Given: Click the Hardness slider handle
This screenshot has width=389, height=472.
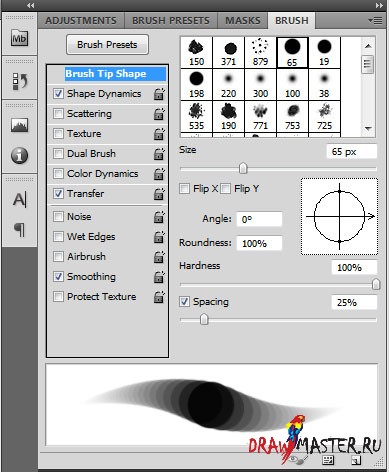Looking at the screenshot, I should [x=376, y=284].
